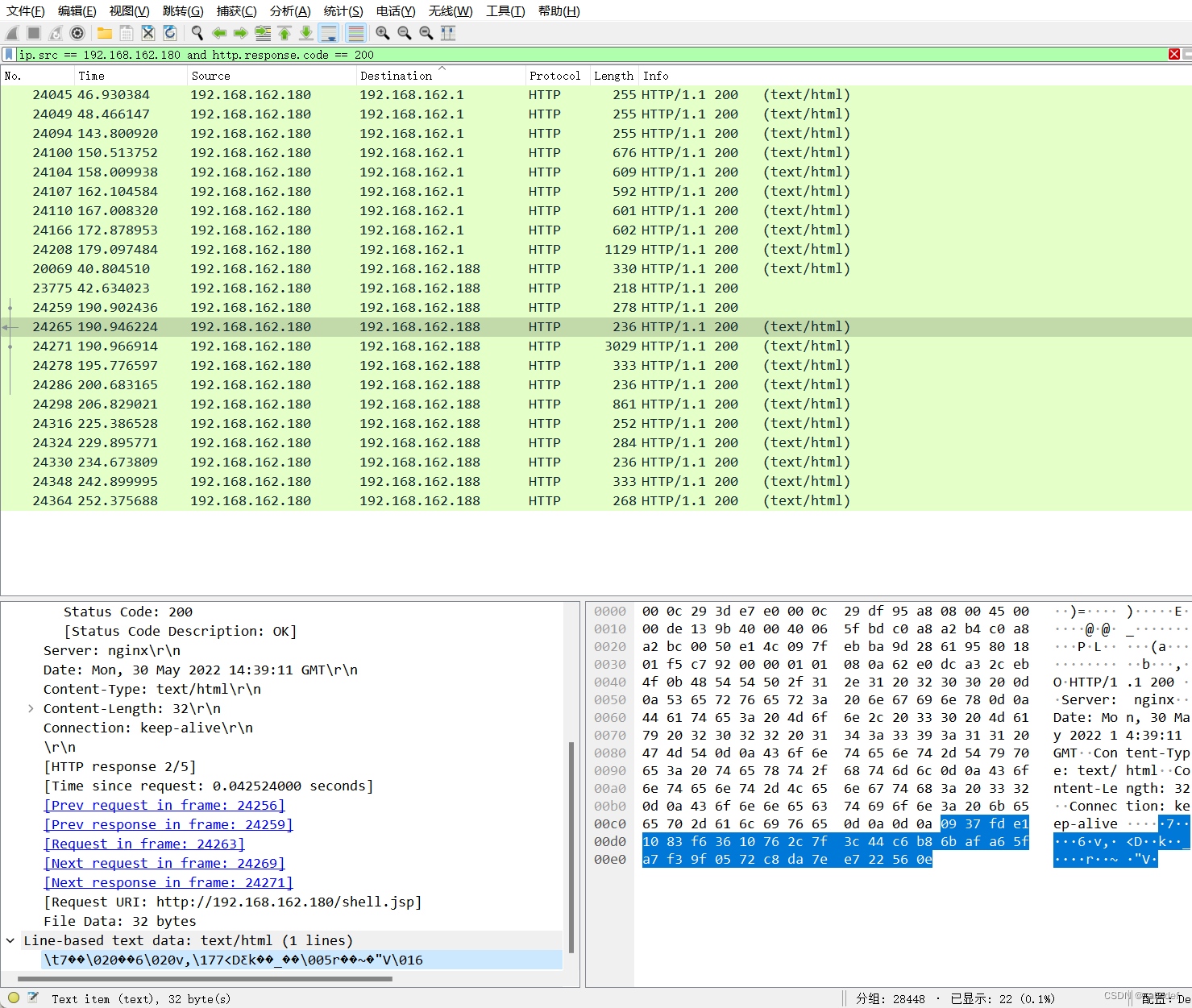1192x1008 pixels.
Task: Open the 捕获(C) menu
Action: tap(236, 10)
